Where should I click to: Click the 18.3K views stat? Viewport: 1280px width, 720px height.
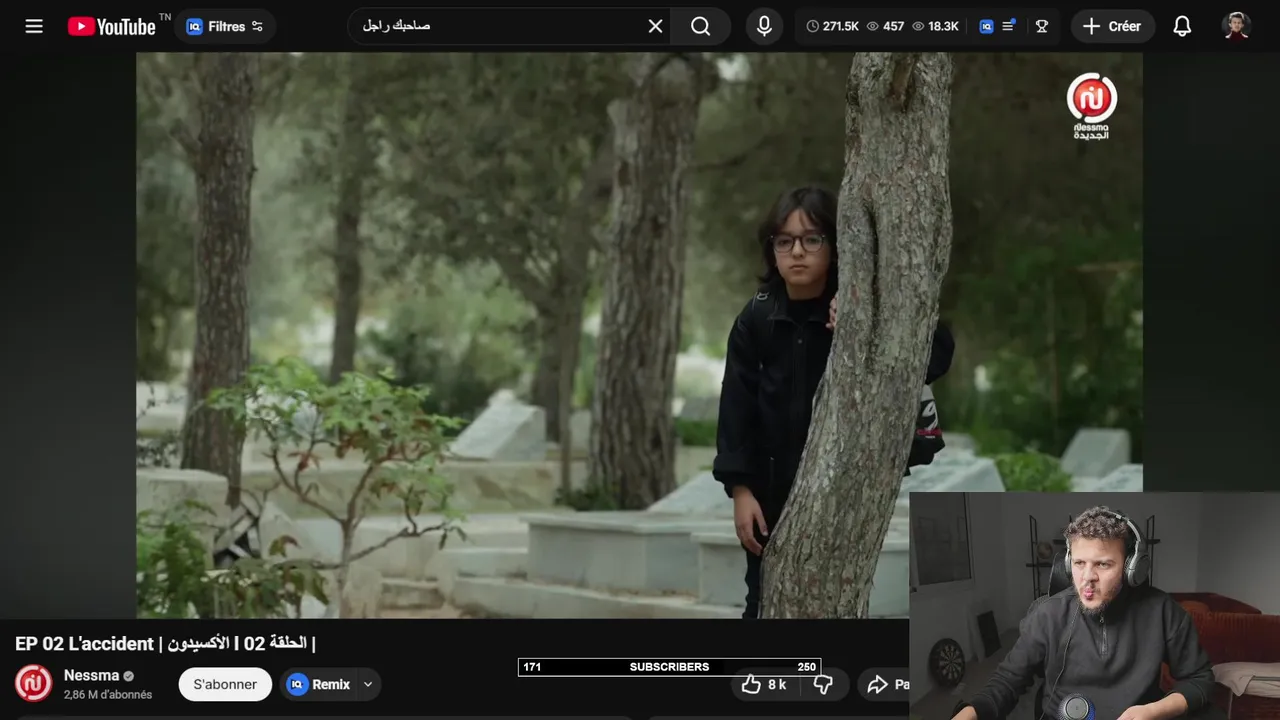[x=935, y=26]
